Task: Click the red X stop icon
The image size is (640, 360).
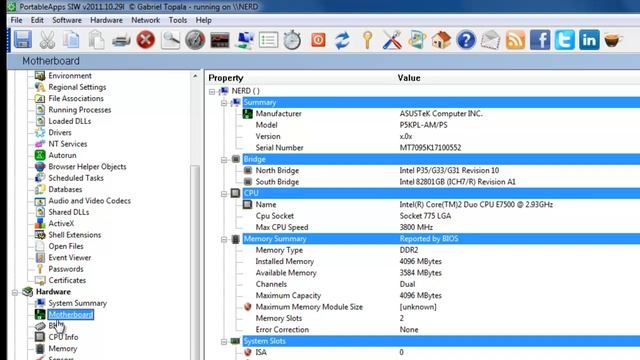Action: (146, 40)
